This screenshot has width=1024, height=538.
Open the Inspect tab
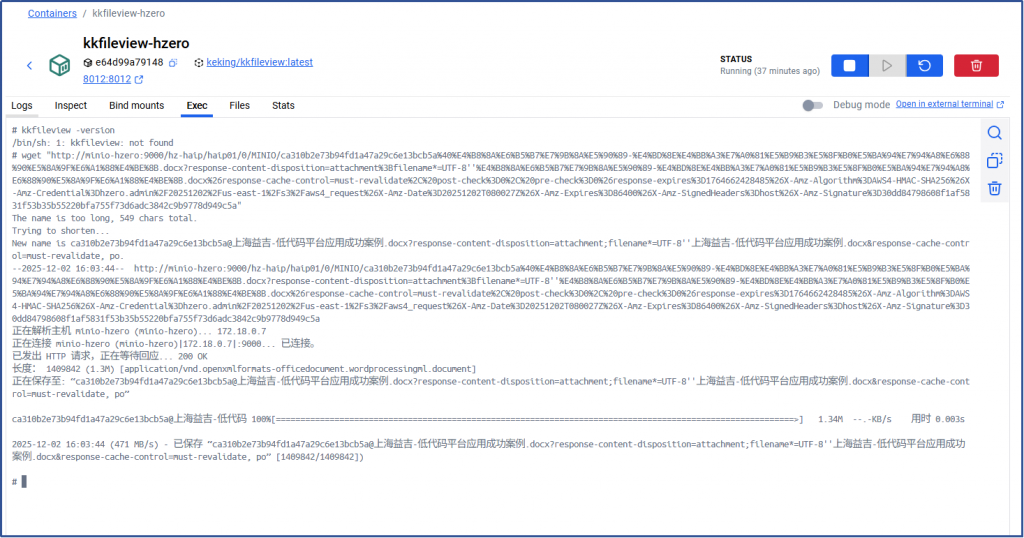click(x=71, y=105)
